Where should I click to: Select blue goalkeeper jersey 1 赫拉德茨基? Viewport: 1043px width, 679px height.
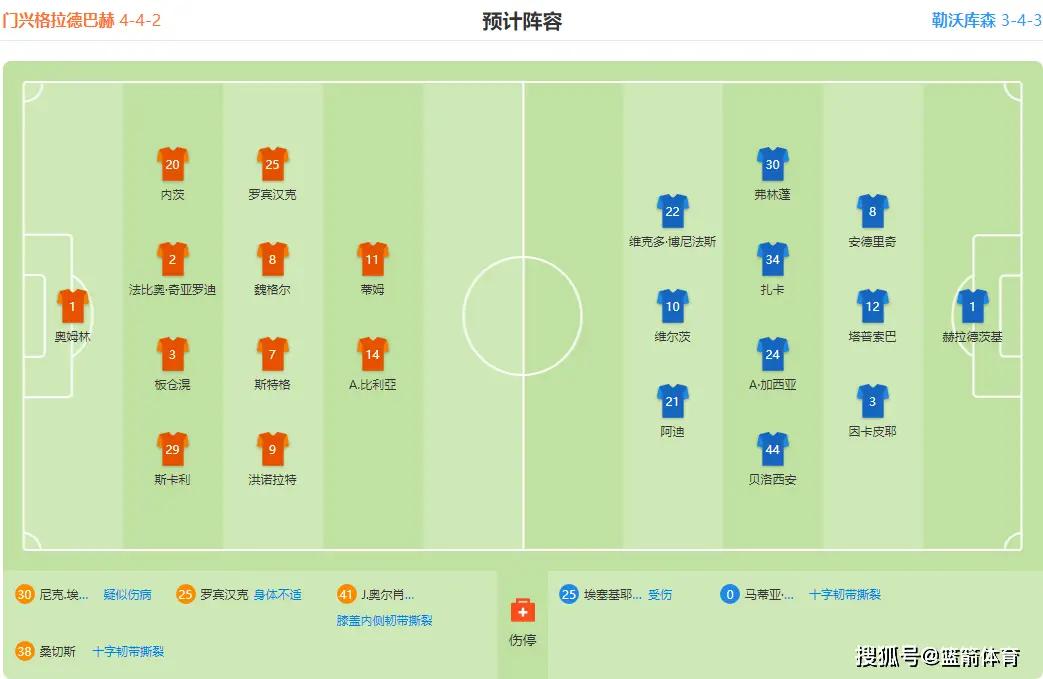tap(972, 307)
